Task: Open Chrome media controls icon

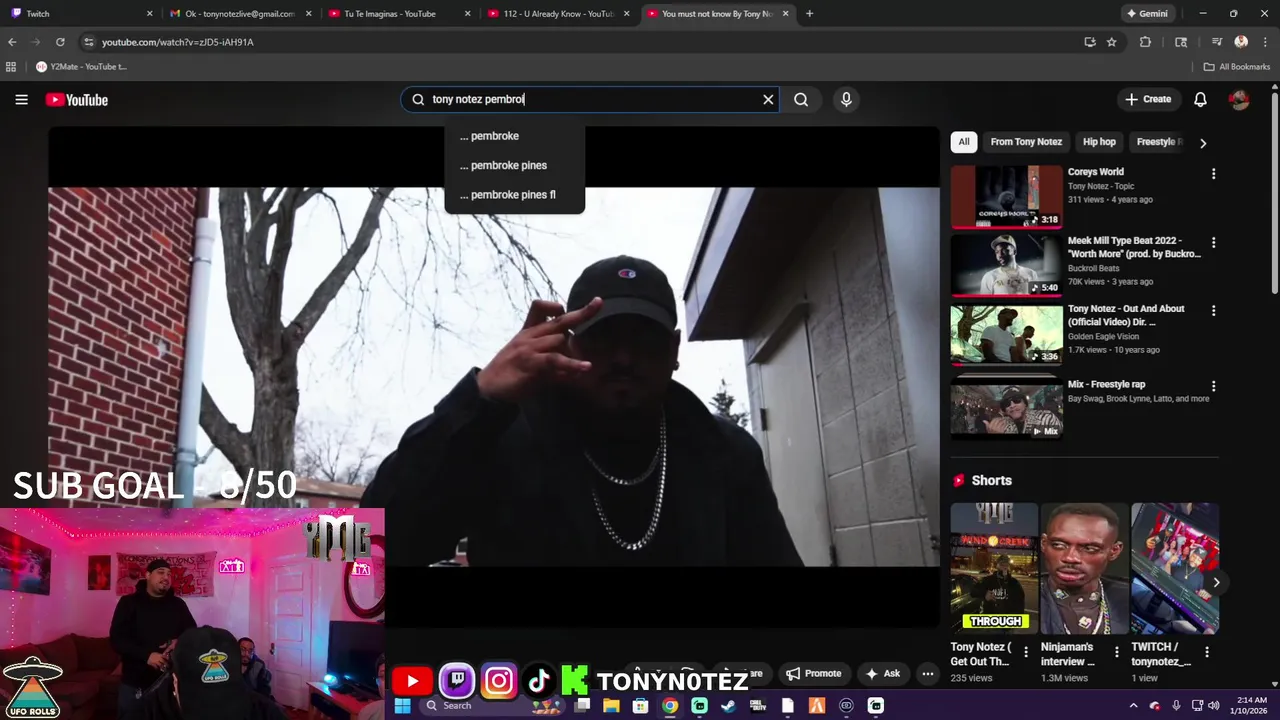Action: coord(1217,42)
